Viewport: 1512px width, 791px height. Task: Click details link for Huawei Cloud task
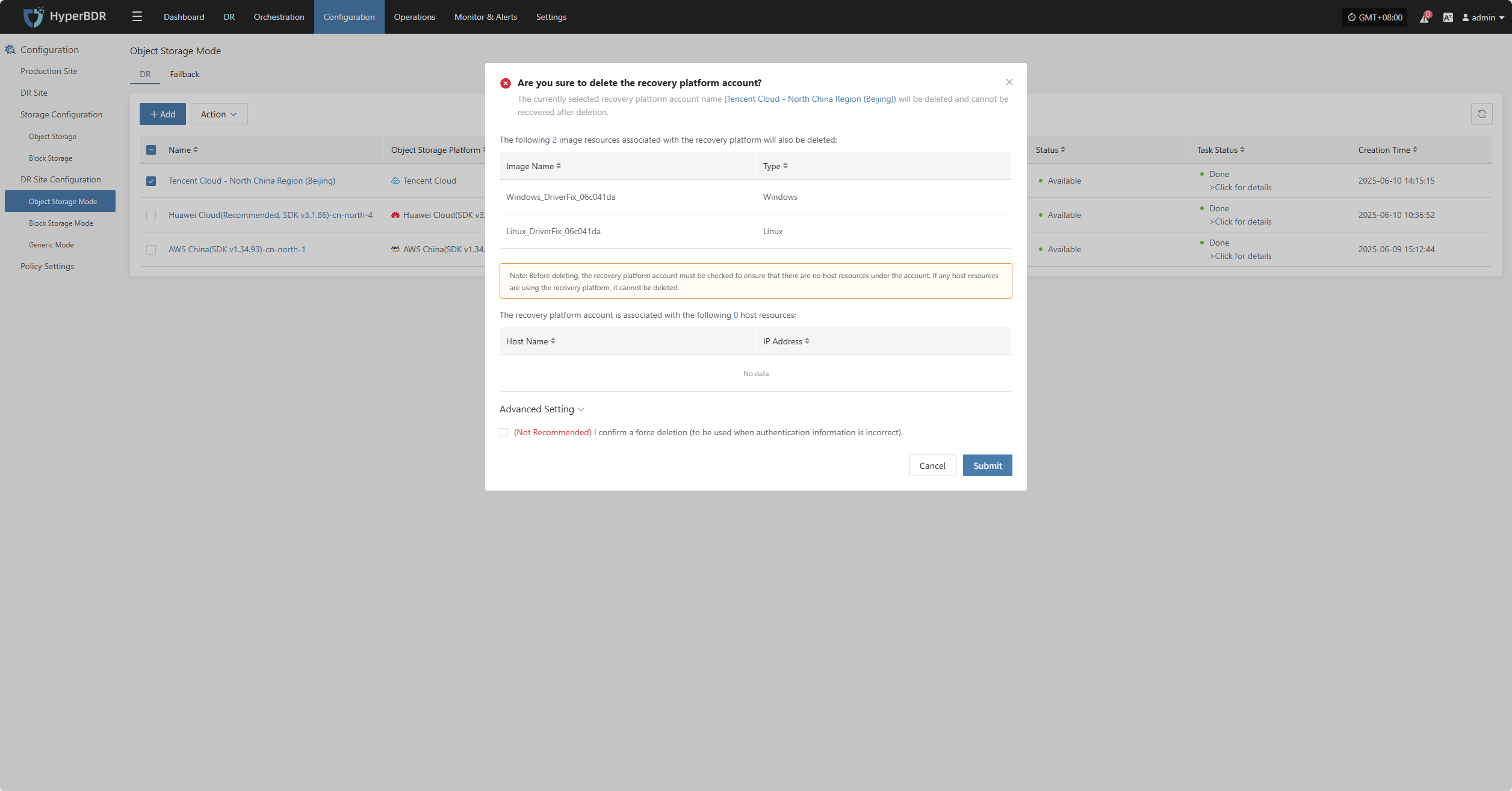click(x=1241, y=222)
